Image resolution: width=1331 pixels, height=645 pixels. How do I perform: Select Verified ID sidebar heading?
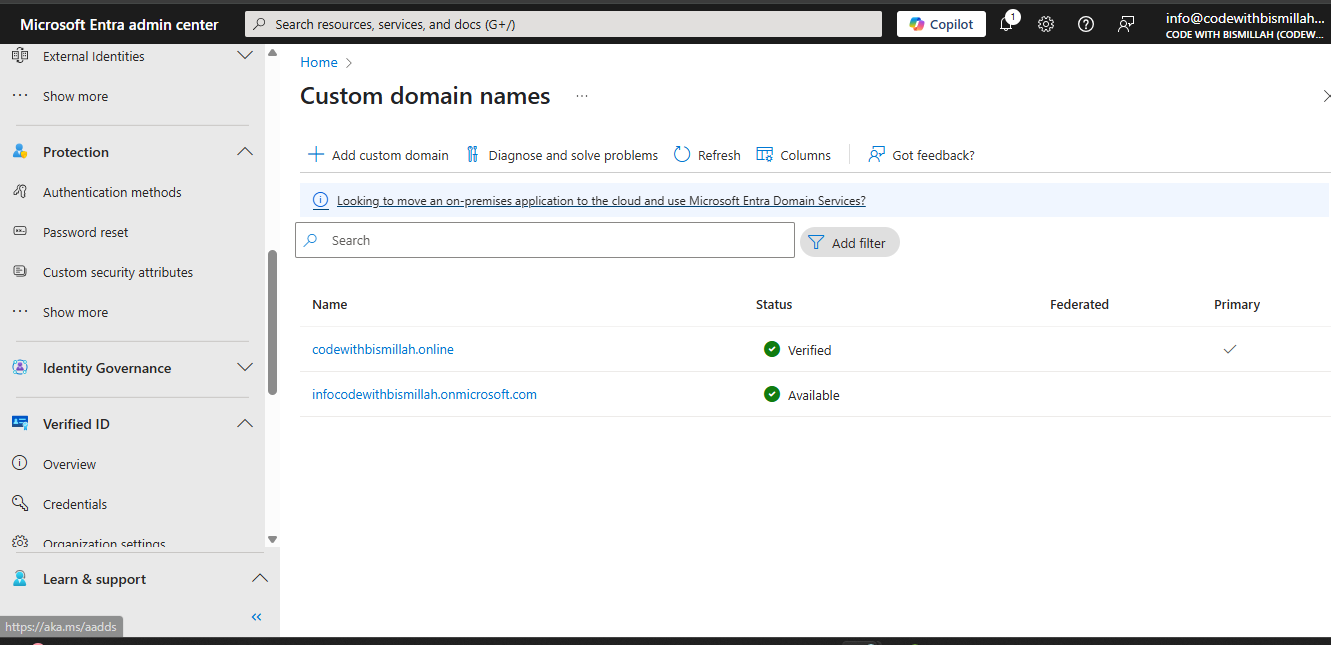point(76,424)
